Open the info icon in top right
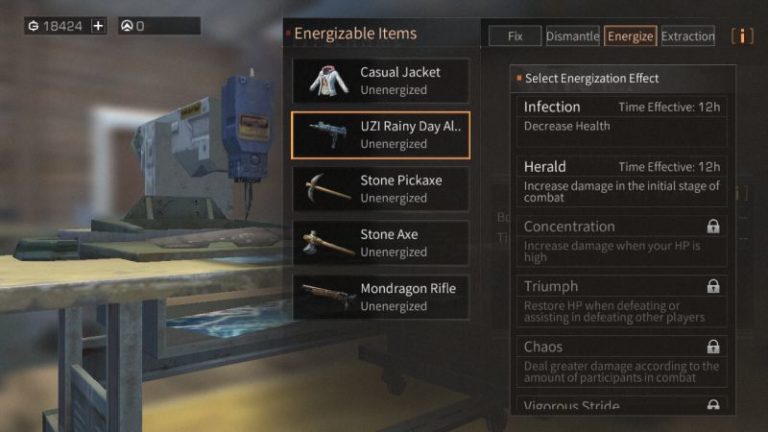The width and height of the screenshot is (768, 432). (x=742, y=36)
